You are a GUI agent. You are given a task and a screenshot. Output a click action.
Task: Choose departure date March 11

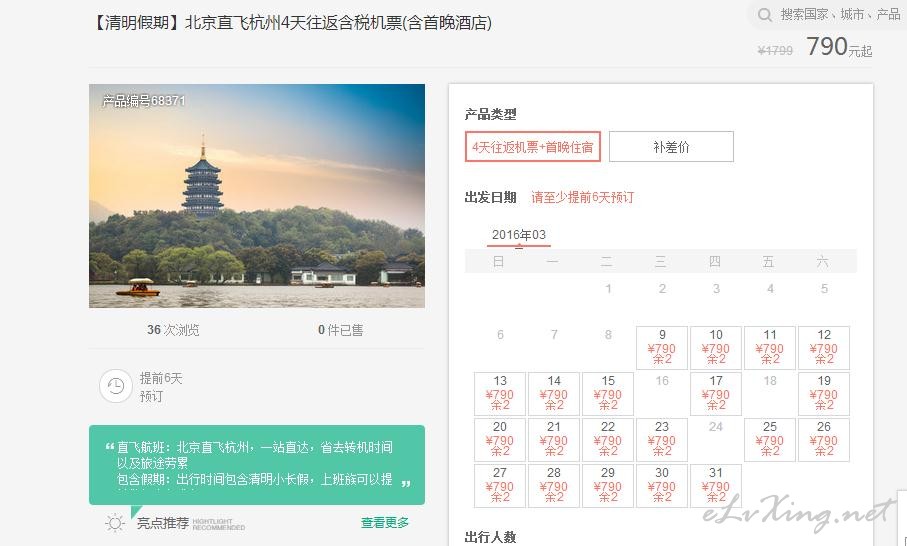770,348
